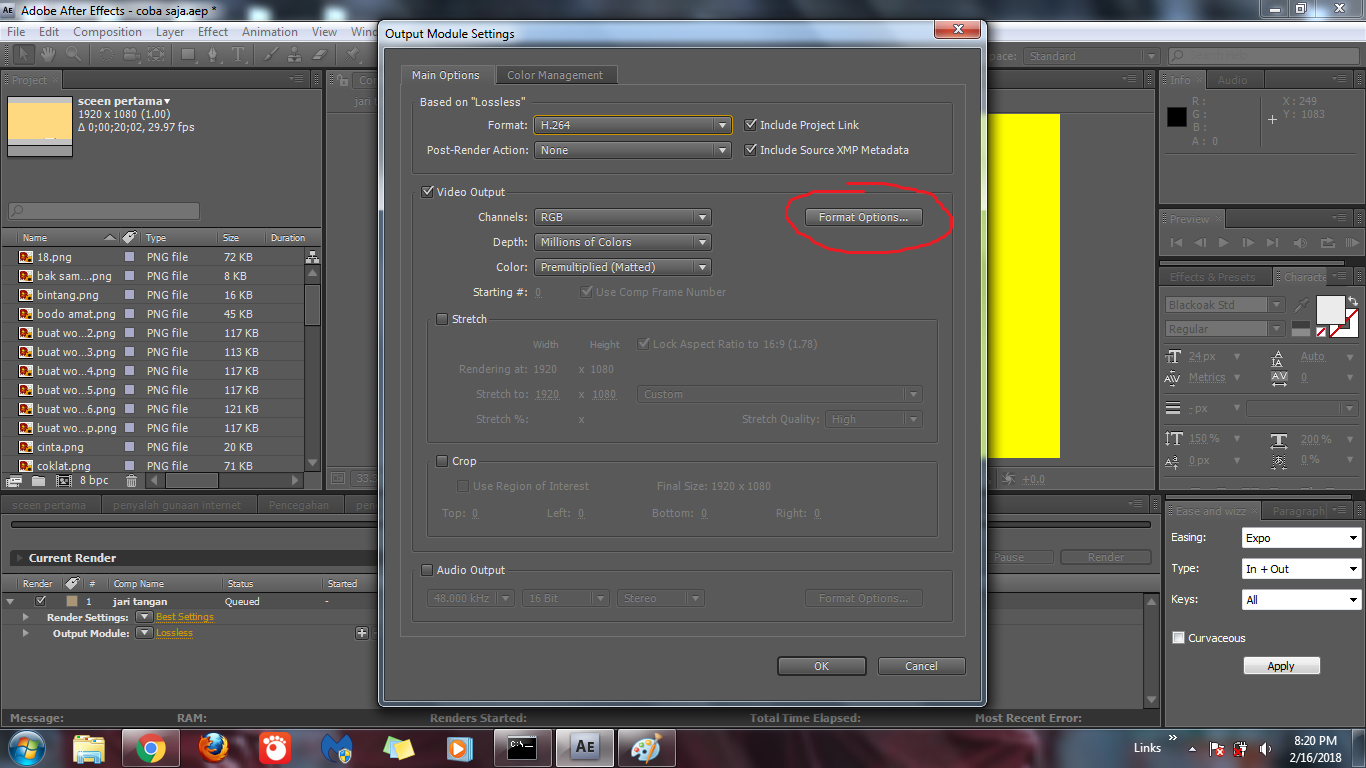Image resolution: width=1366 pixels, height=768 pixels.
Task: Step back one frame in Preview panel
Action: coord(1200,243)
